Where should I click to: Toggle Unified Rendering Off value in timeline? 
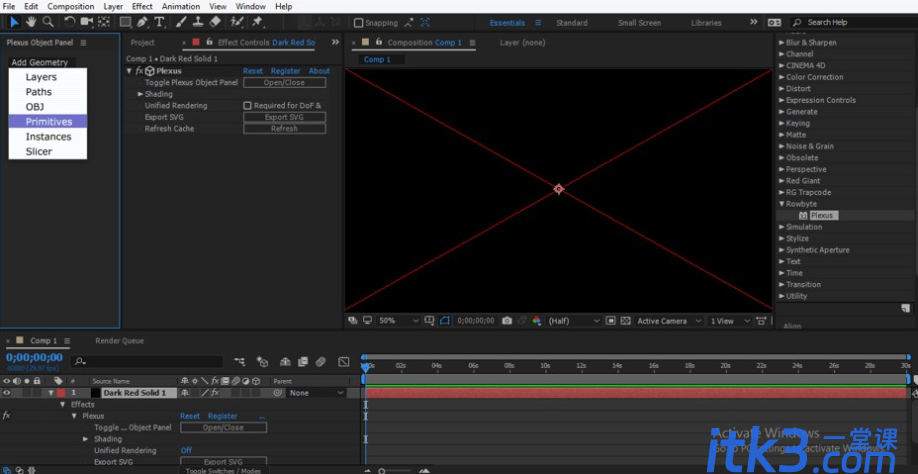[186, 451]
